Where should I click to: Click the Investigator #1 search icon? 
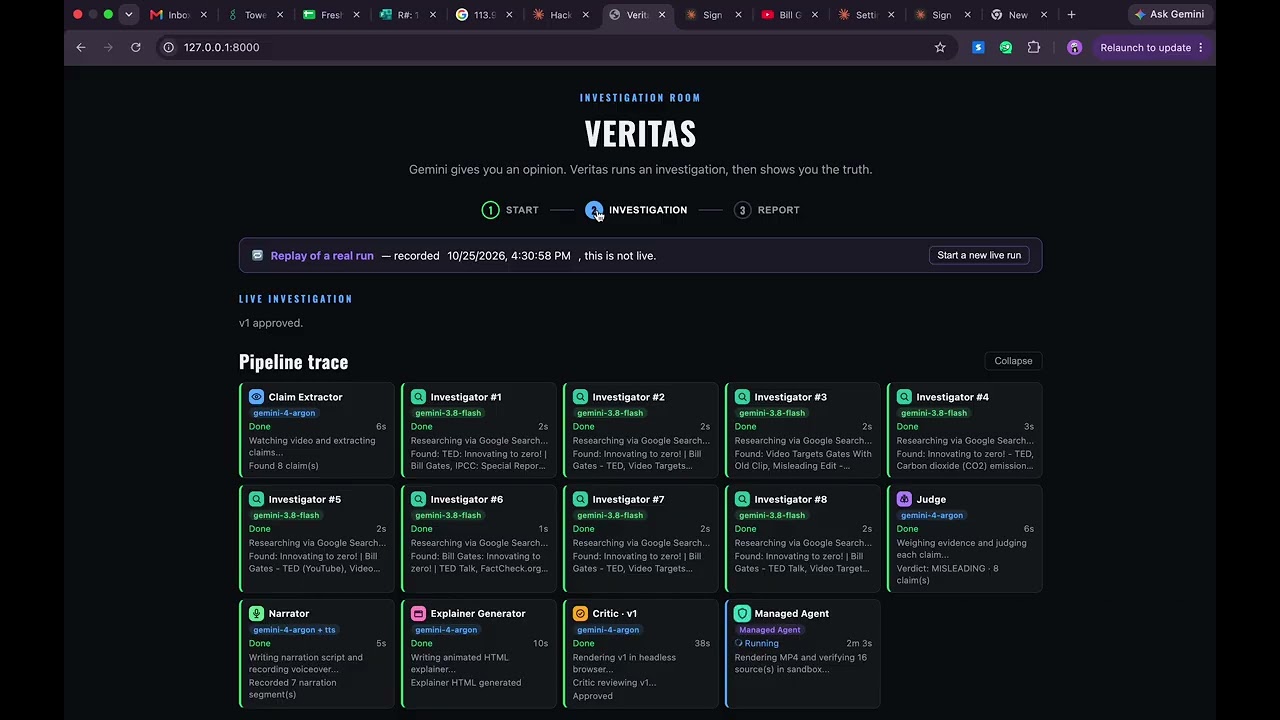pos(418,397)
